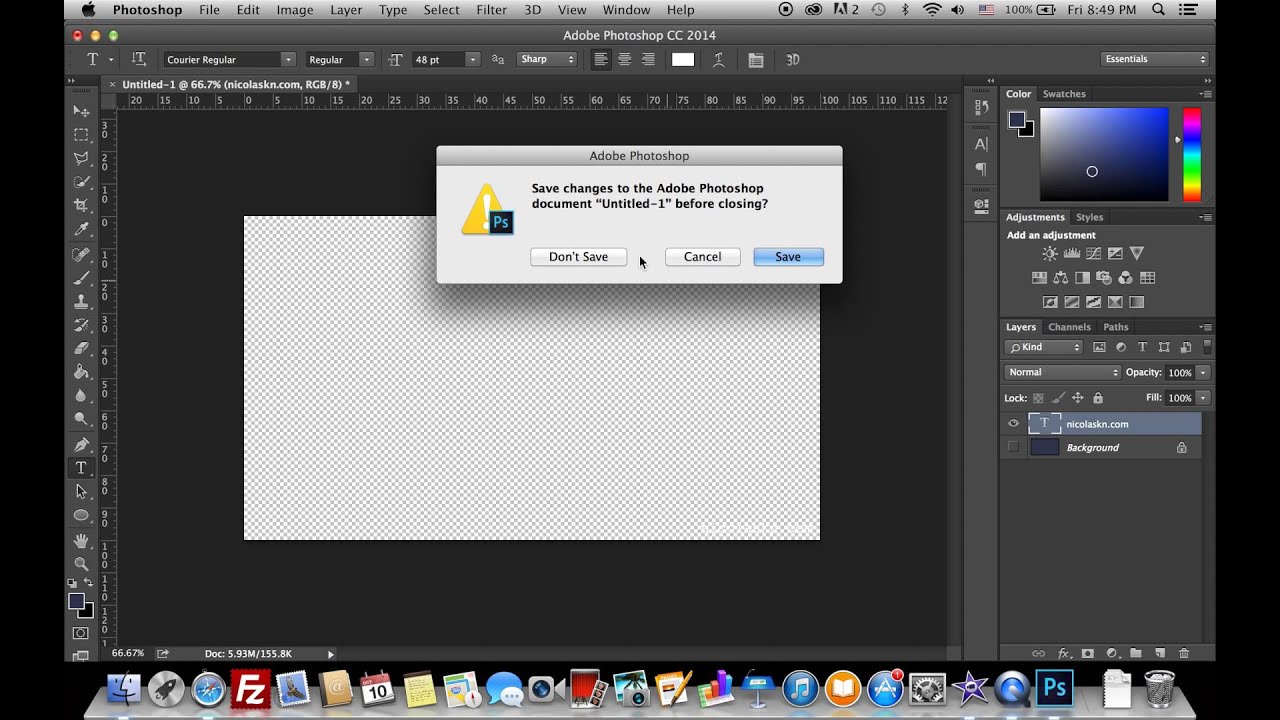Image resolution: width=1280 pixels, height=720 pixels.
Task: Select the Crop tool
Action: pyautogui.click(x=81, y=205)
